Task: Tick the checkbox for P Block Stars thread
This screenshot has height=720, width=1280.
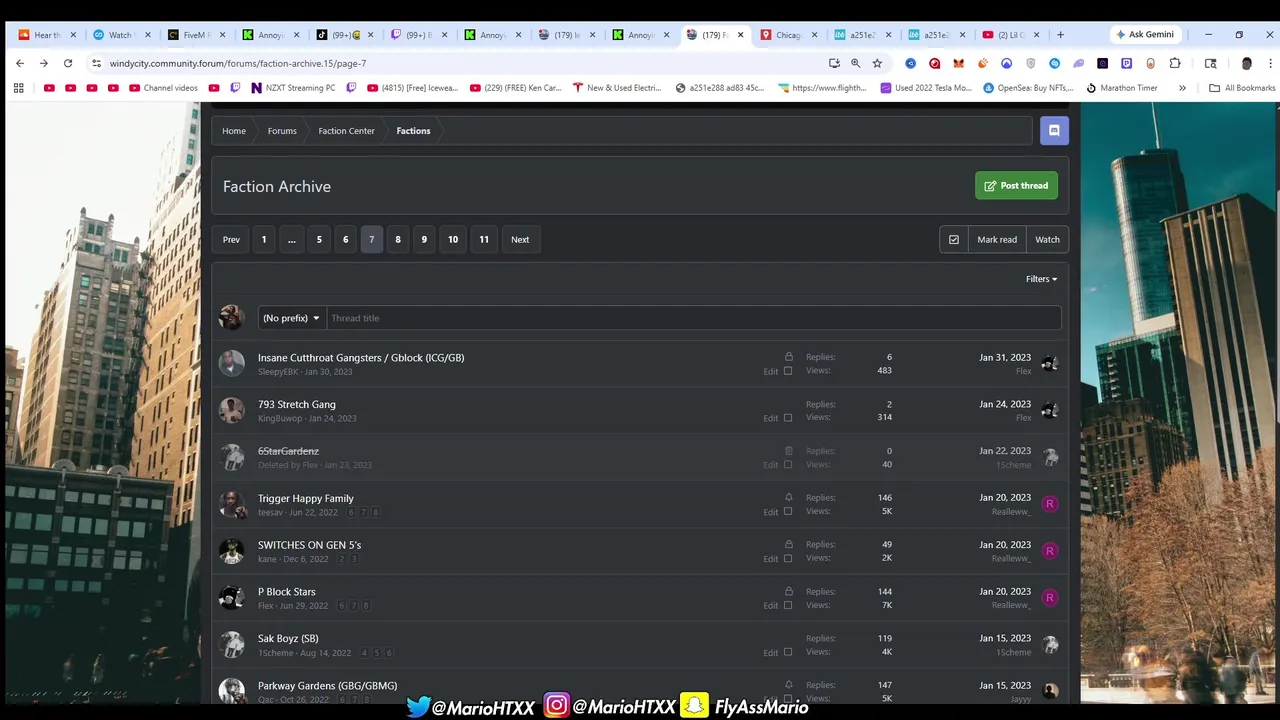Action: coord(788,605)
